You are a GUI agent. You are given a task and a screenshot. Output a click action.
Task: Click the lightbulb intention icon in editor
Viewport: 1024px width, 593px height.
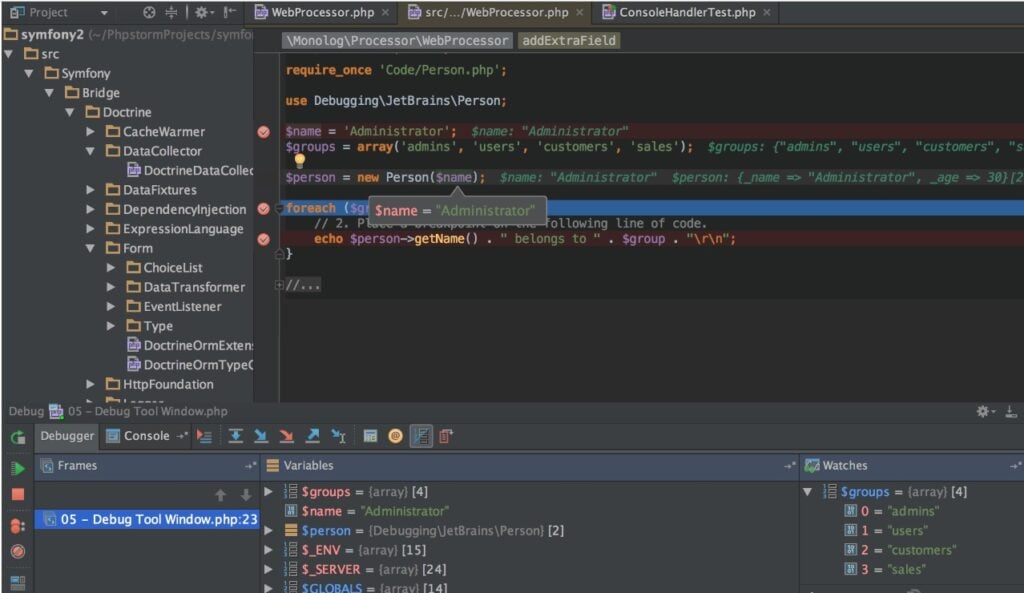point(299,159)
